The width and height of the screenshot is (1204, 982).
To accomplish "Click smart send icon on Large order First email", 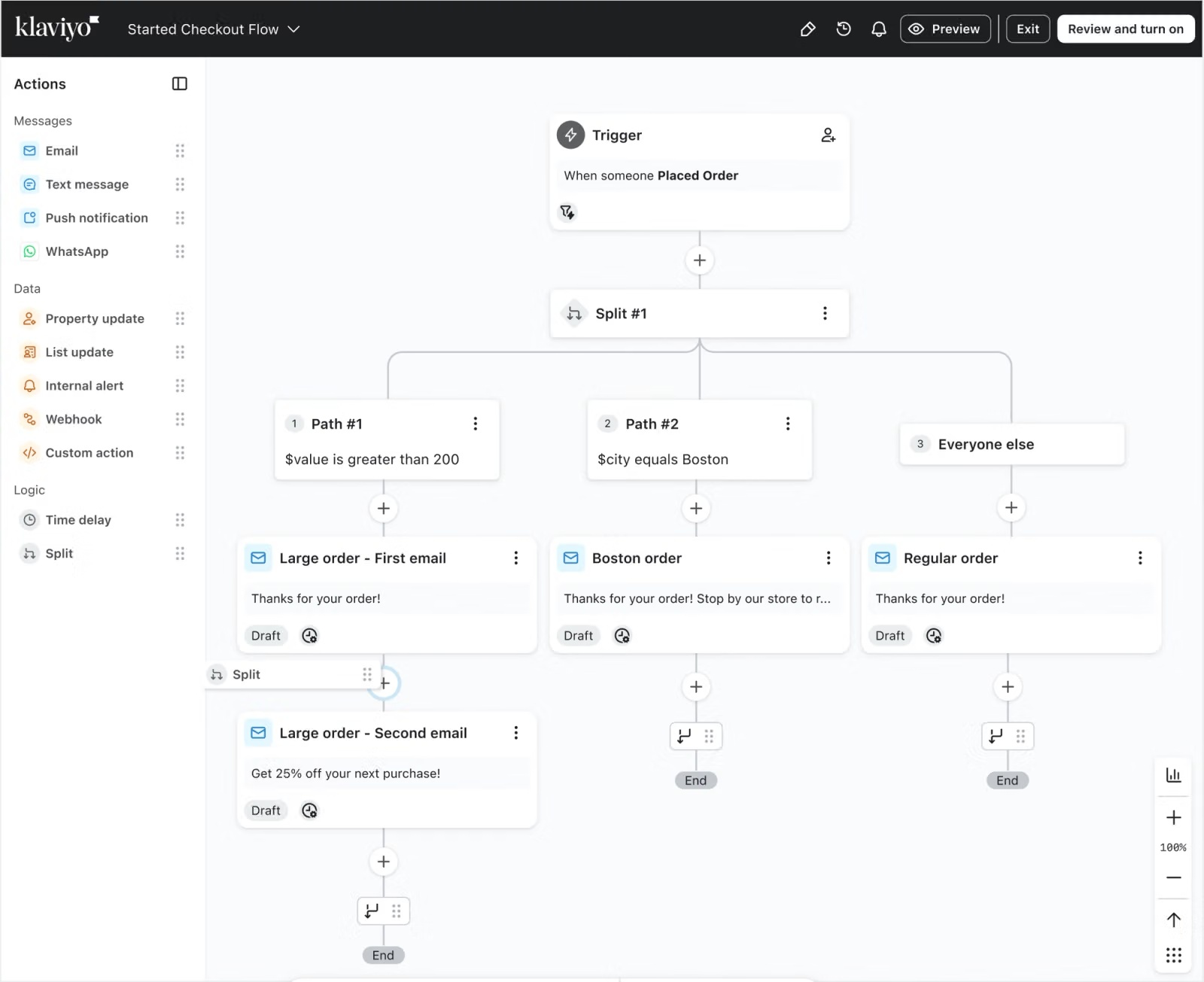I will pos(309,636).
